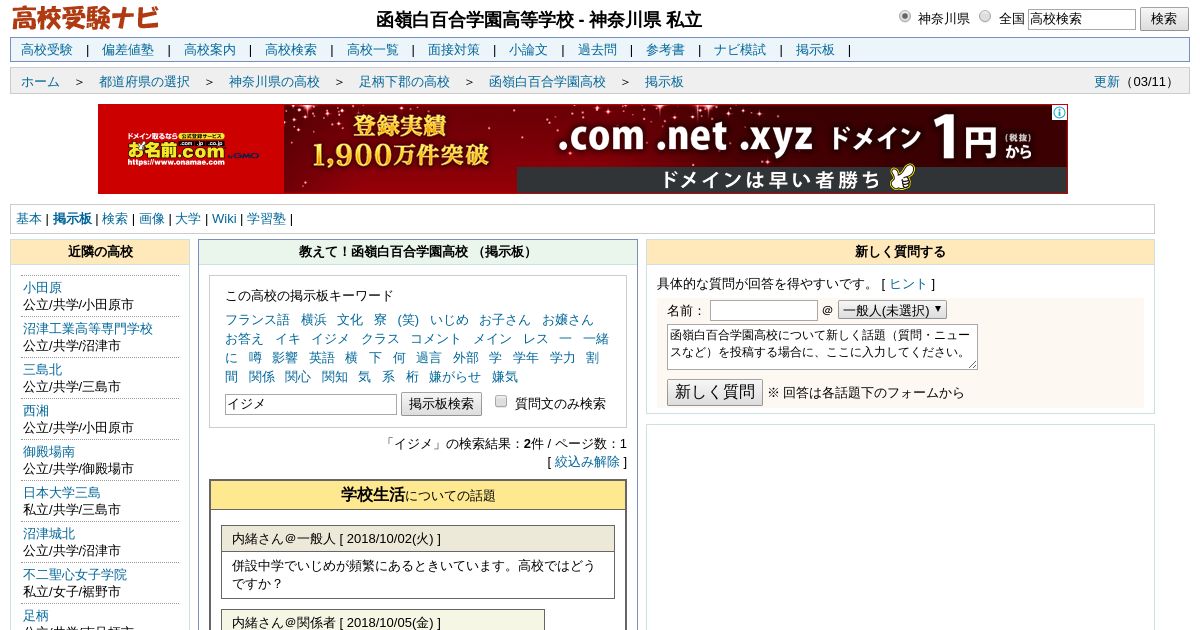Switch to the 基本 tab
This screenshot has width=1200, height=630.
(29, 219)
